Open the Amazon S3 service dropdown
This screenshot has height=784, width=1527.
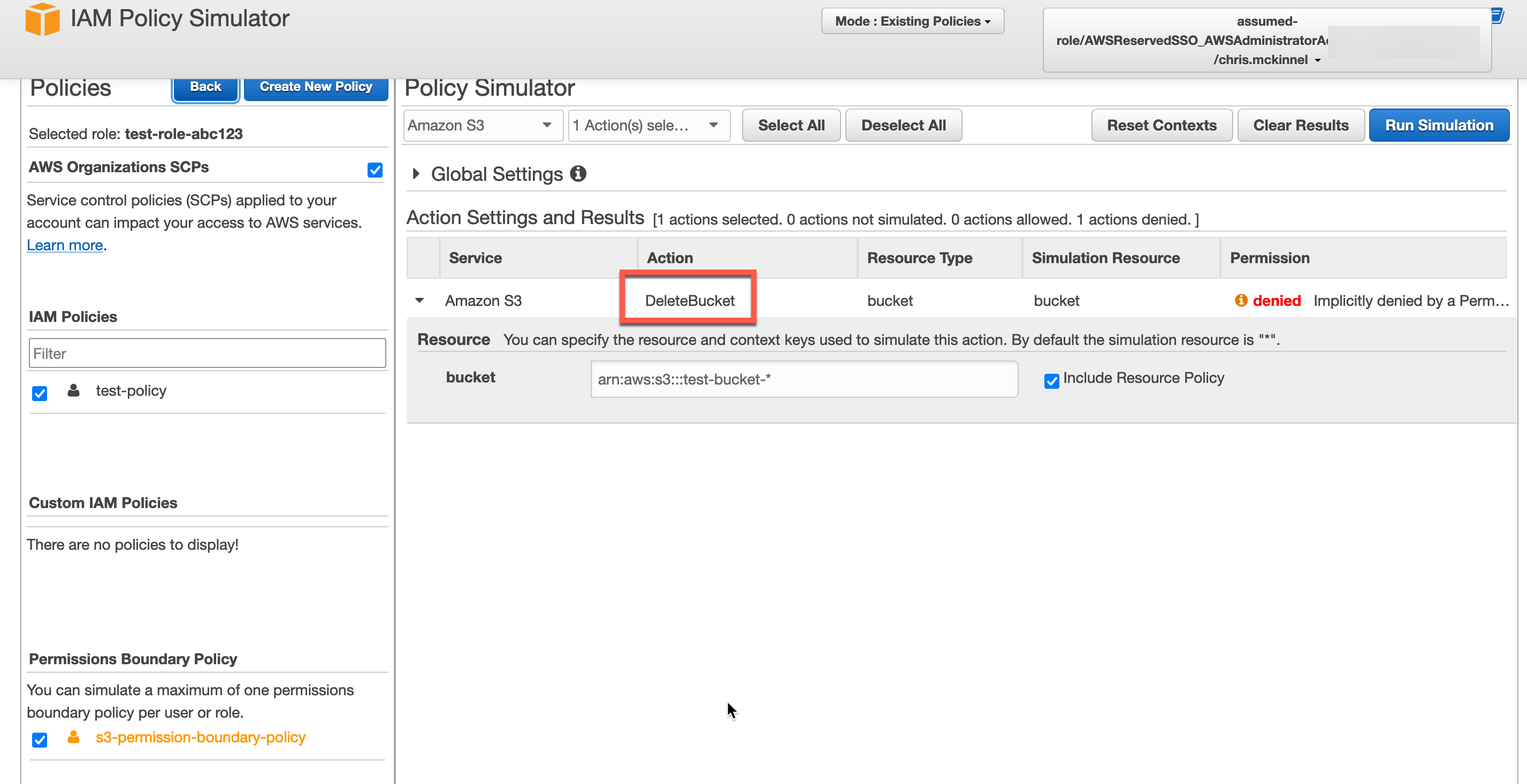483,125
